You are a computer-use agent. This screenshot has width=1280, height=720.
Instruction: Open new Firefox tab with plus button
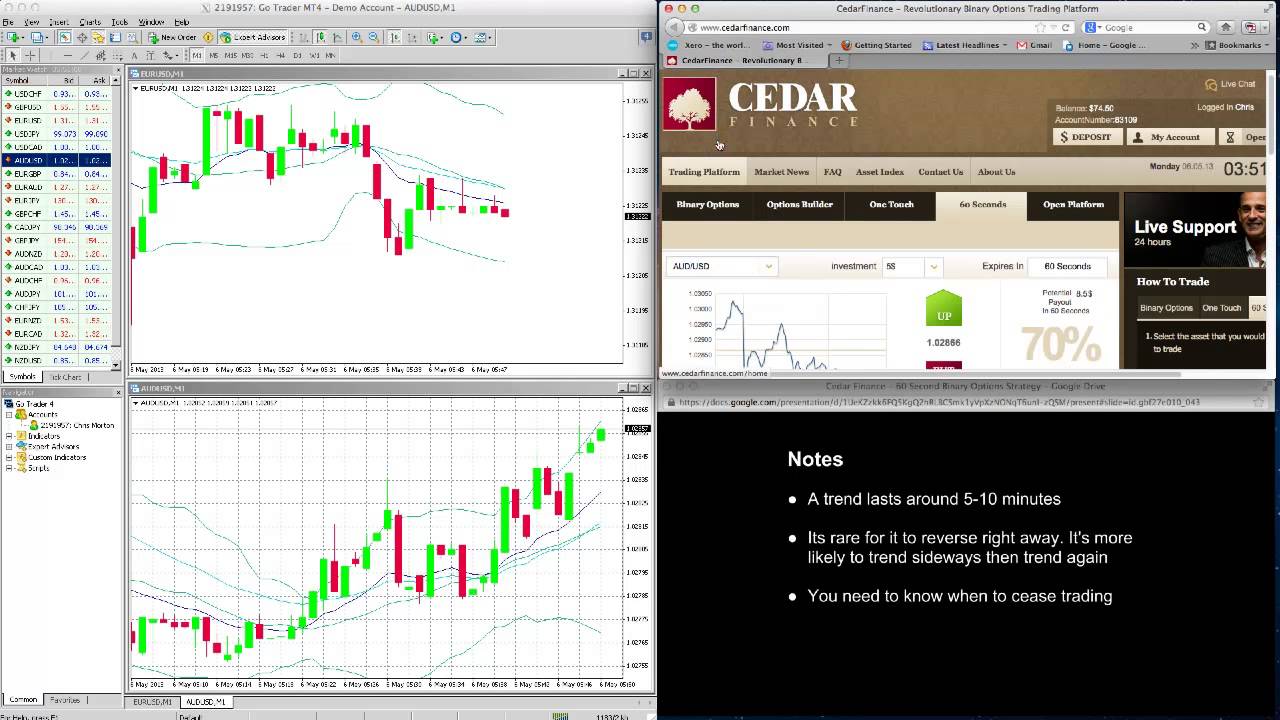pyautogui.click(x=839, y=60)
